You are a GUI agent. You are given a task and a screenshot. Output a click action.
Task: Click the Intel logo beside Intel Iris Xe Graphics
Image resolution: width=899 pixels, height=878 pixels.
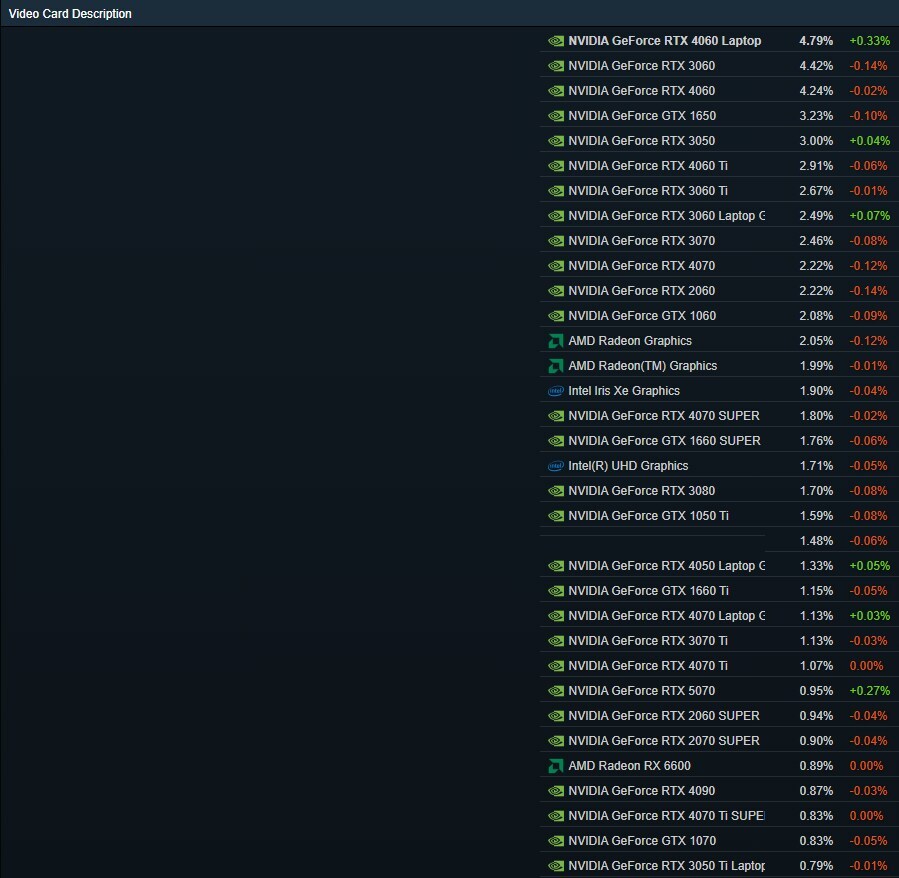[556, 391]
